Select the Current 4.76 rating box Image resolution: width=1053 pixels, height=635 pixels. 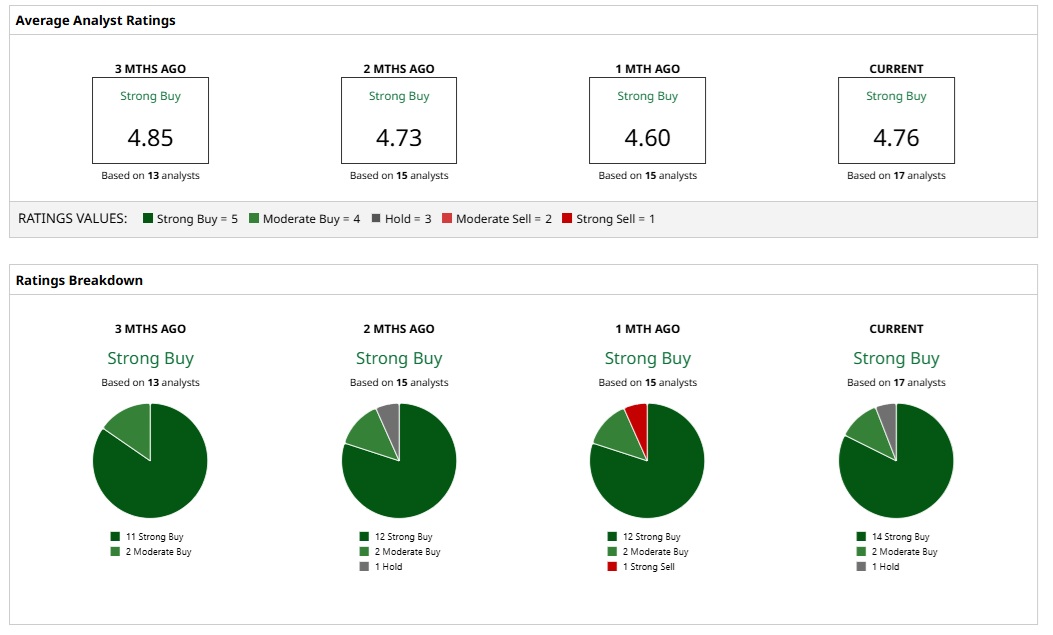[896, 121]
